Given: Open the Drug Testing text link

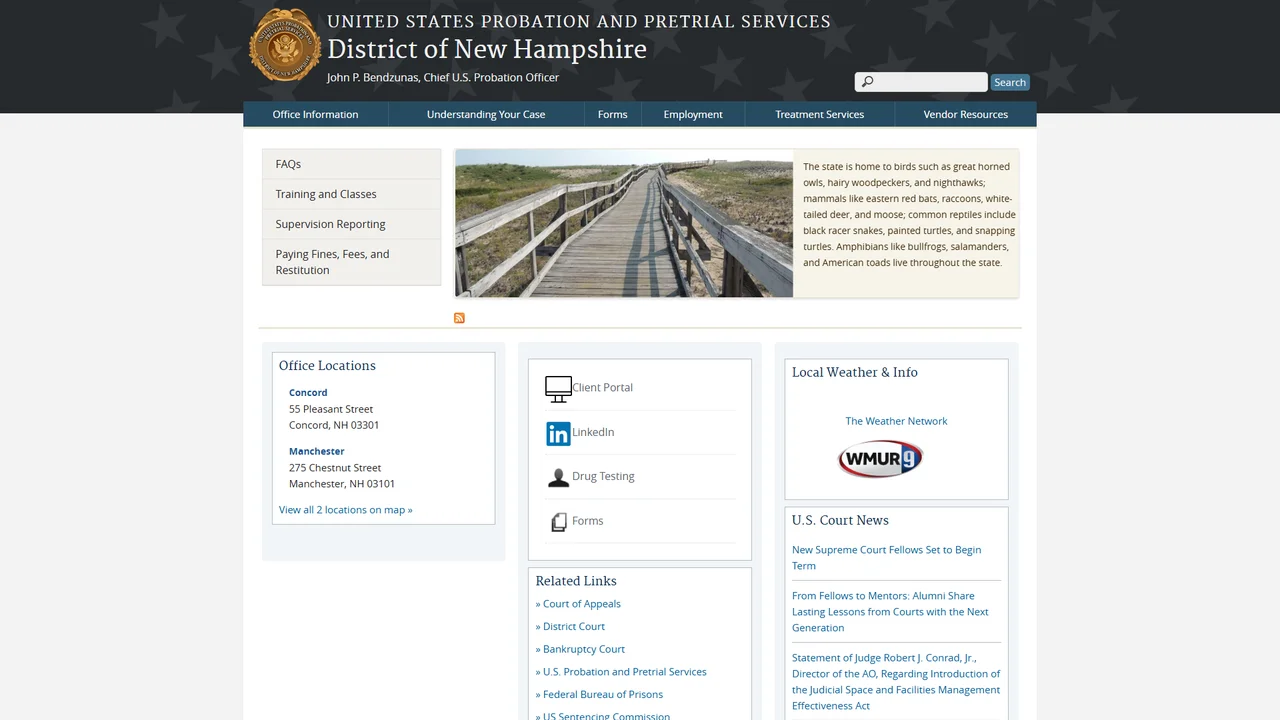Looking at the screenshot, I should click(603, 476).
